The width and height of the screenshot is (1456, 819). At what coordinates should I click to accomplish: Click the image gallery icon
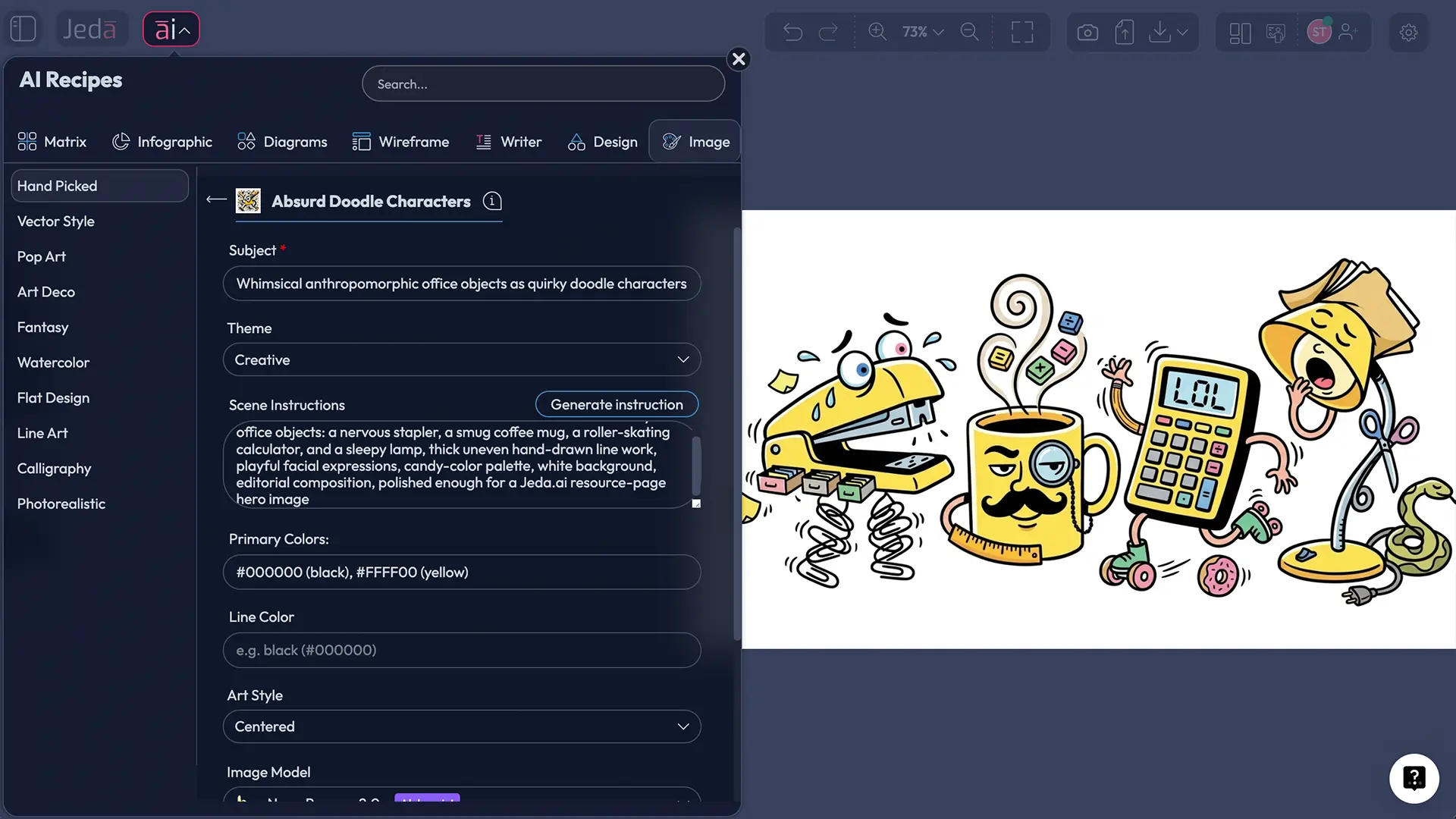(x=1276, y=33)
